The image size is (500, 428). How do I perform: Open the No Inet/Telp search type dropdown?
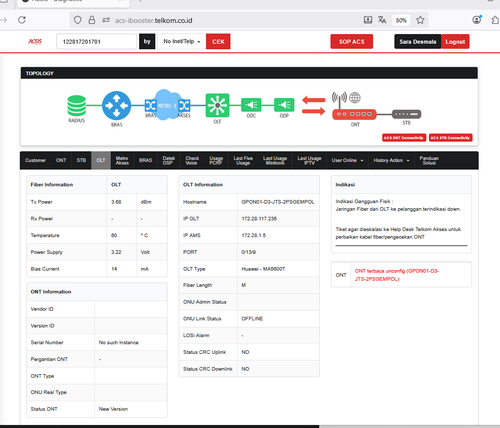tap(182, 42)
